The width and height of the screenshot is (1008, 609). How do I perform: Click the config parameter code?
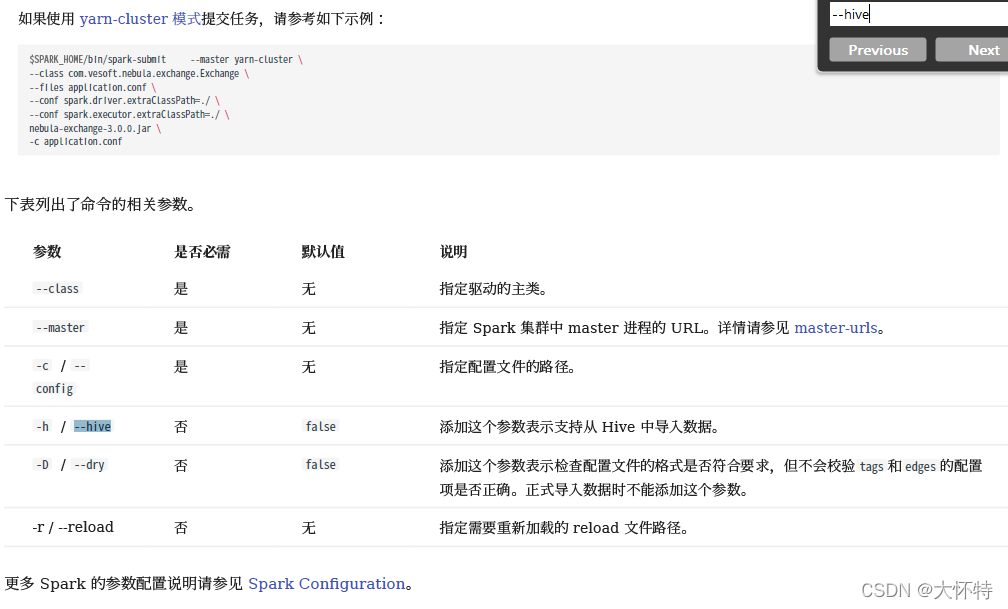pos(55,388)
